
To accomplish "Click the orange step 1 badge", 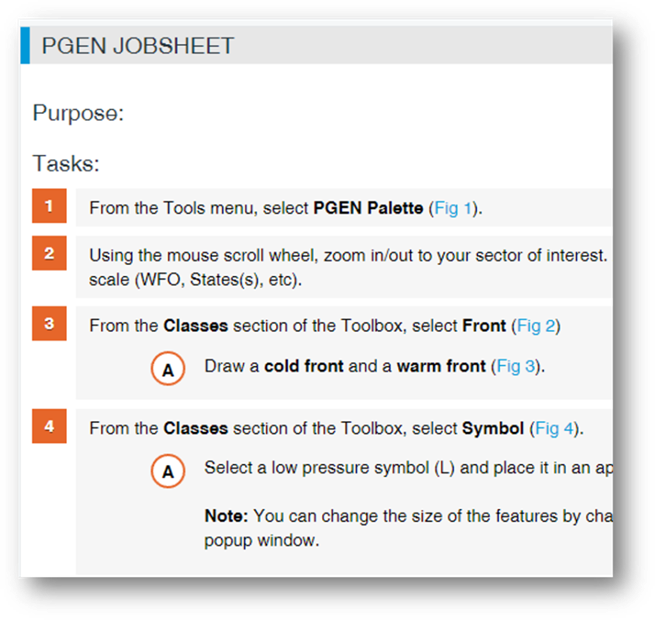I will (x=49, y=206).
